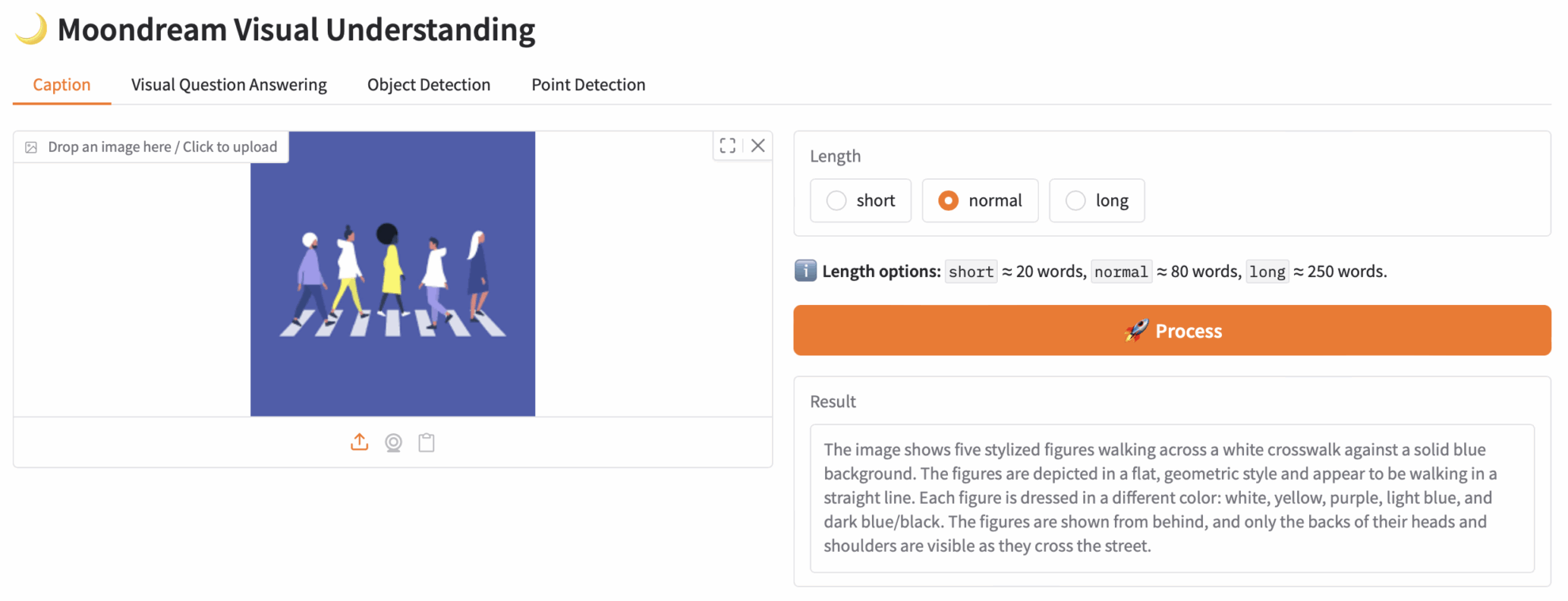Switch to the Visual Question Answering tab
Screen dimensions: 1568x601
pyautogui.click(x=229, y=85)
